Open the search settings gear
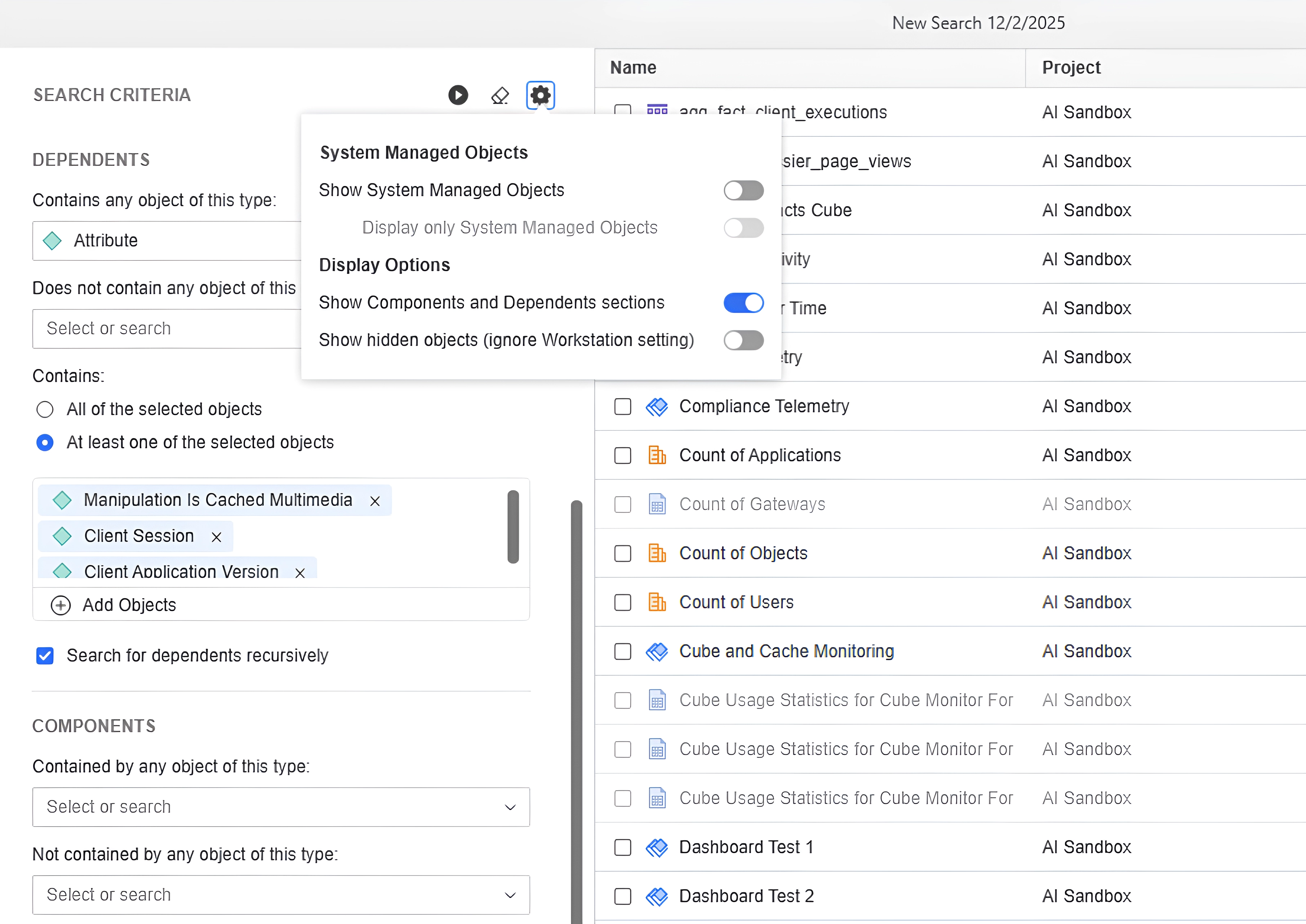This screenshot has height=924, width=1306. click(540, 95)
